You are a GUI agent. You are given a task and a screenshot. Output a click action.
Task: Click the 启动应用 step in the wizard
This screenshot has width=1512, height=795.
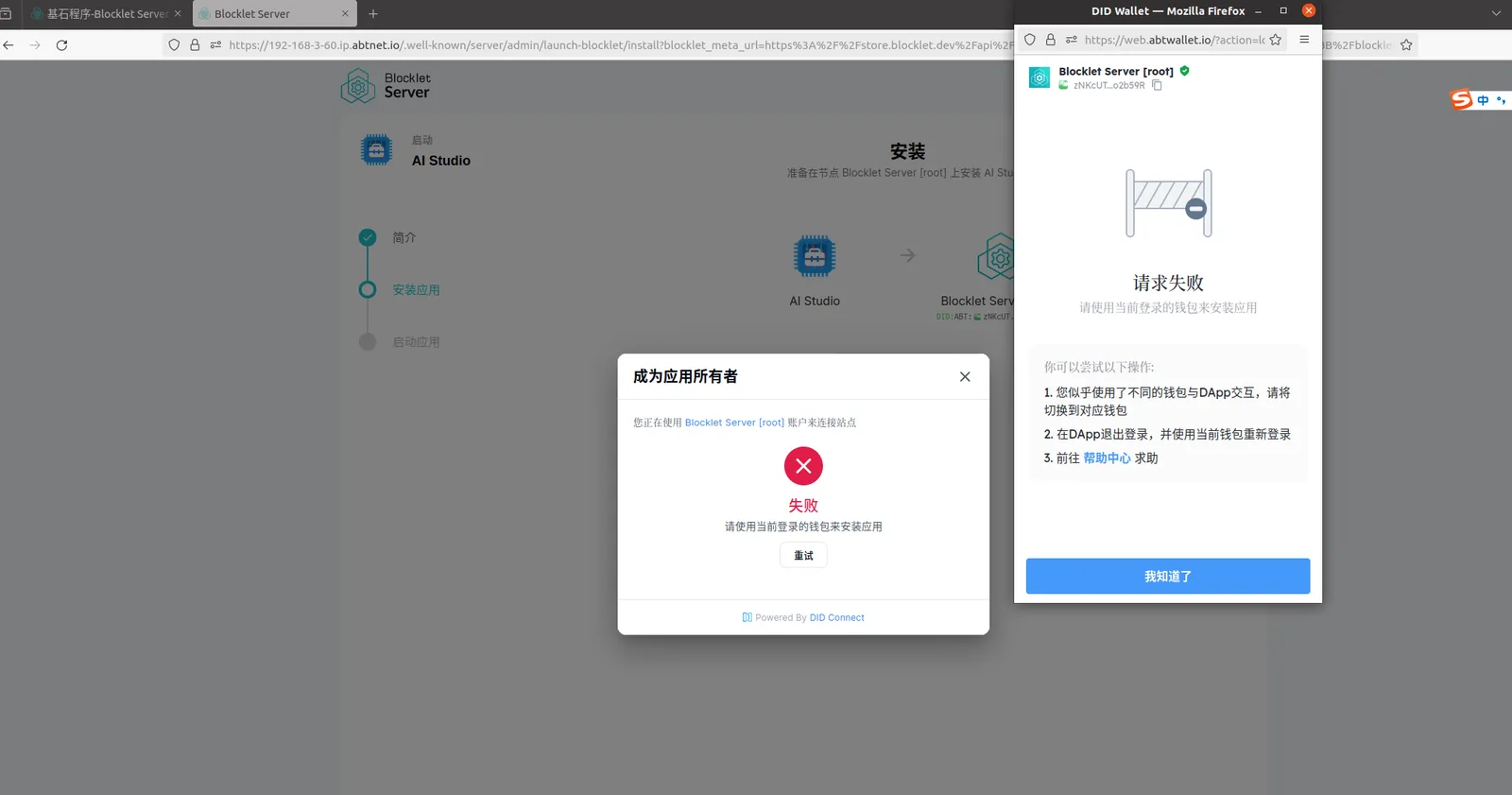pos(417,342)
